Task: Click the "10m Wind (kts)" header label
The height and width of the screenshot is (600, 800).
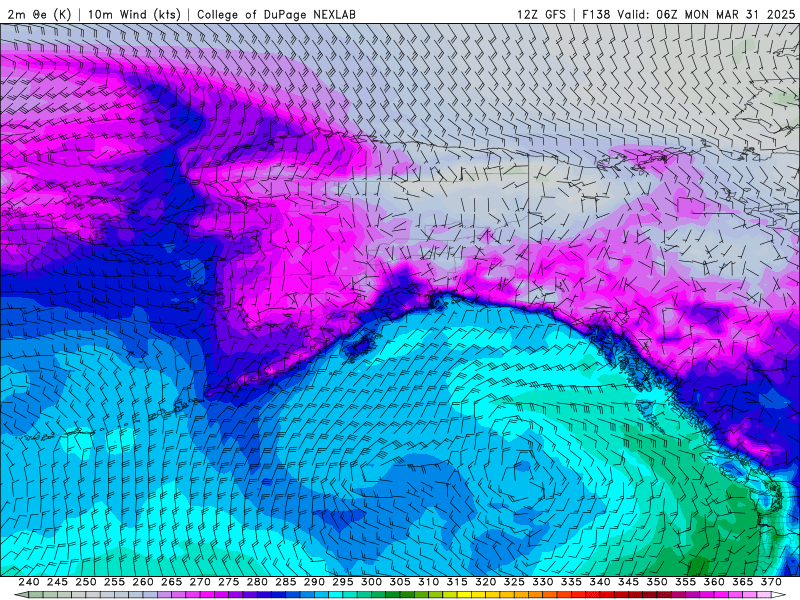Action: click(x=134, y=14)
